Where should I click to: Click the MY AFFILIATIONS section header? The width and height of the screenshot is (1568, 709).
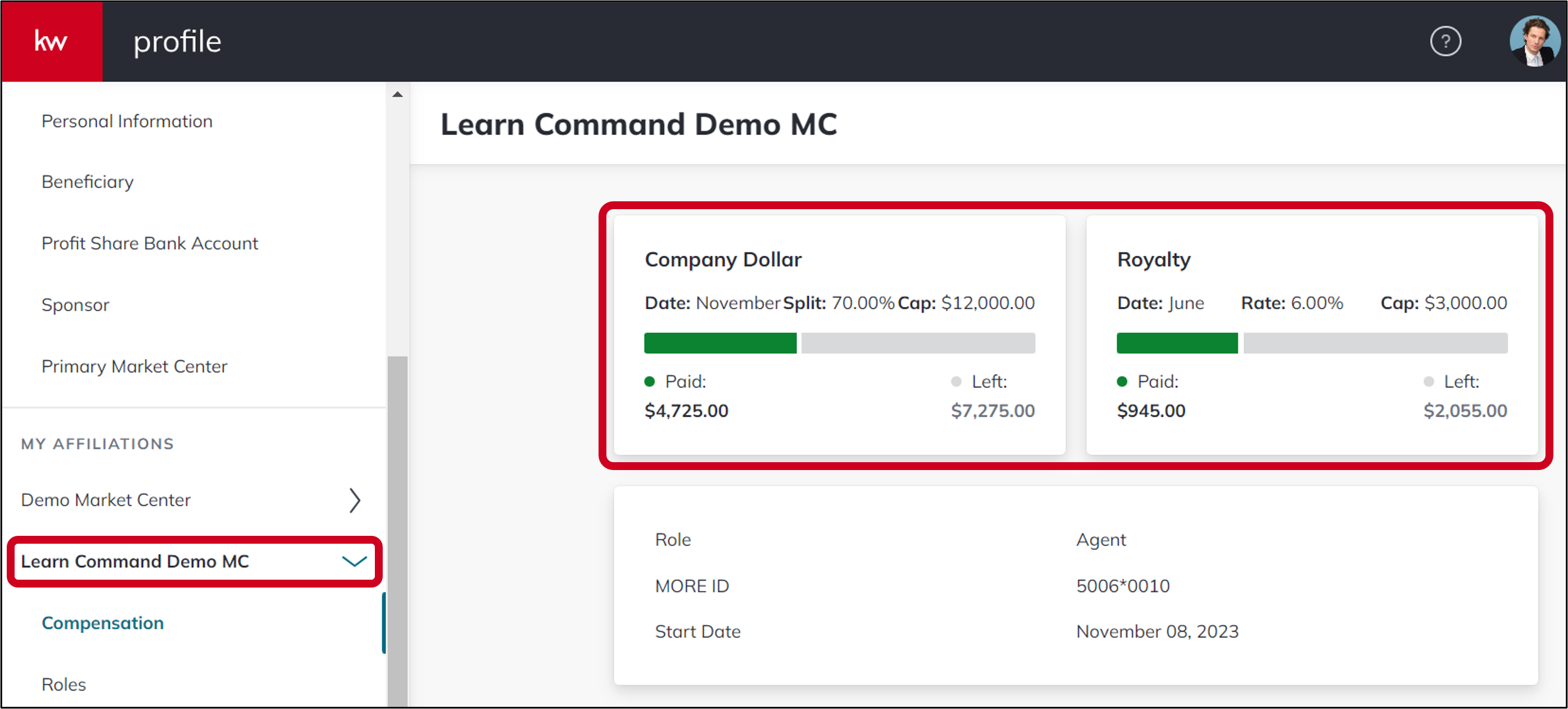pyautogui.click(x=97, y=444)
